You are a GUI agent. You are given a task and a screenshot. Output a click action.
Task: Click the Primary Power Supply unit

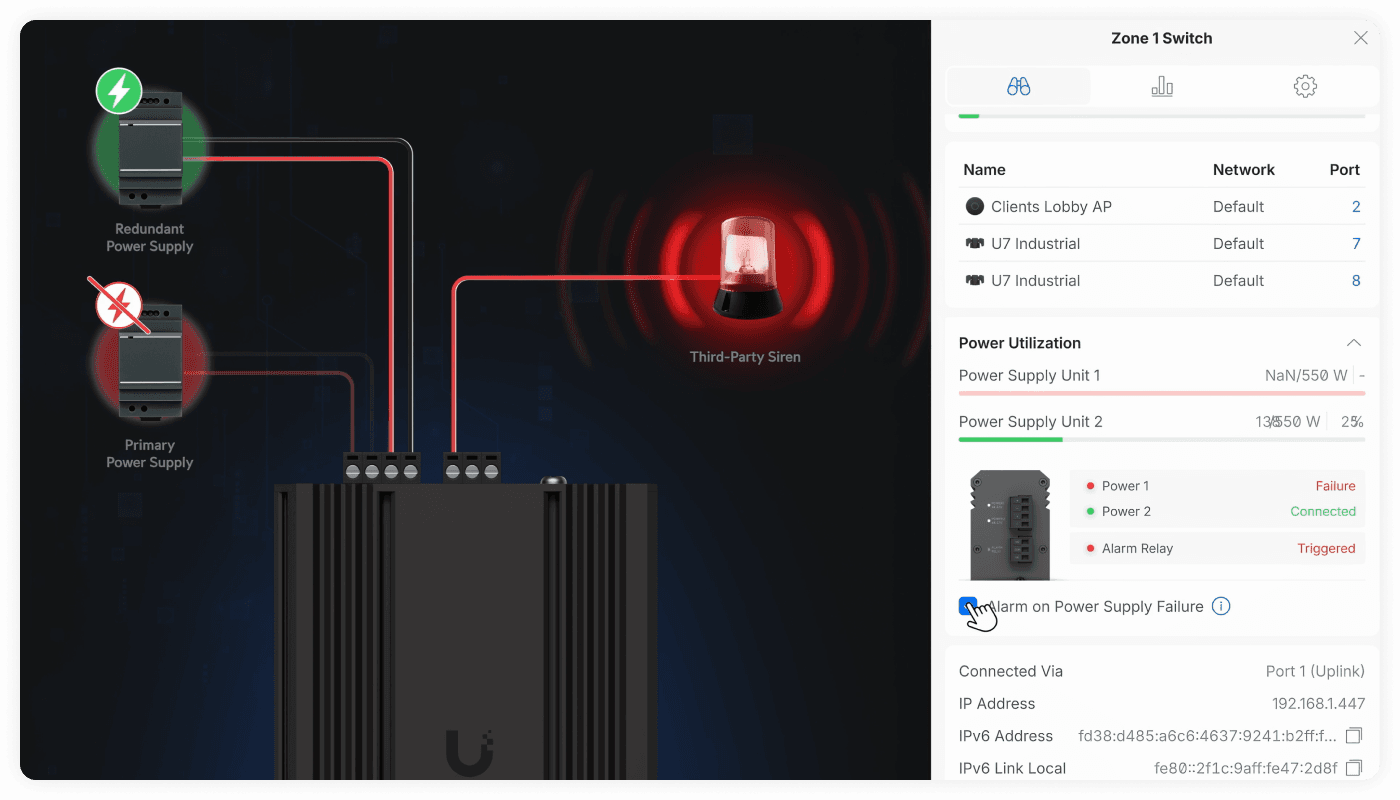[150, 362]
